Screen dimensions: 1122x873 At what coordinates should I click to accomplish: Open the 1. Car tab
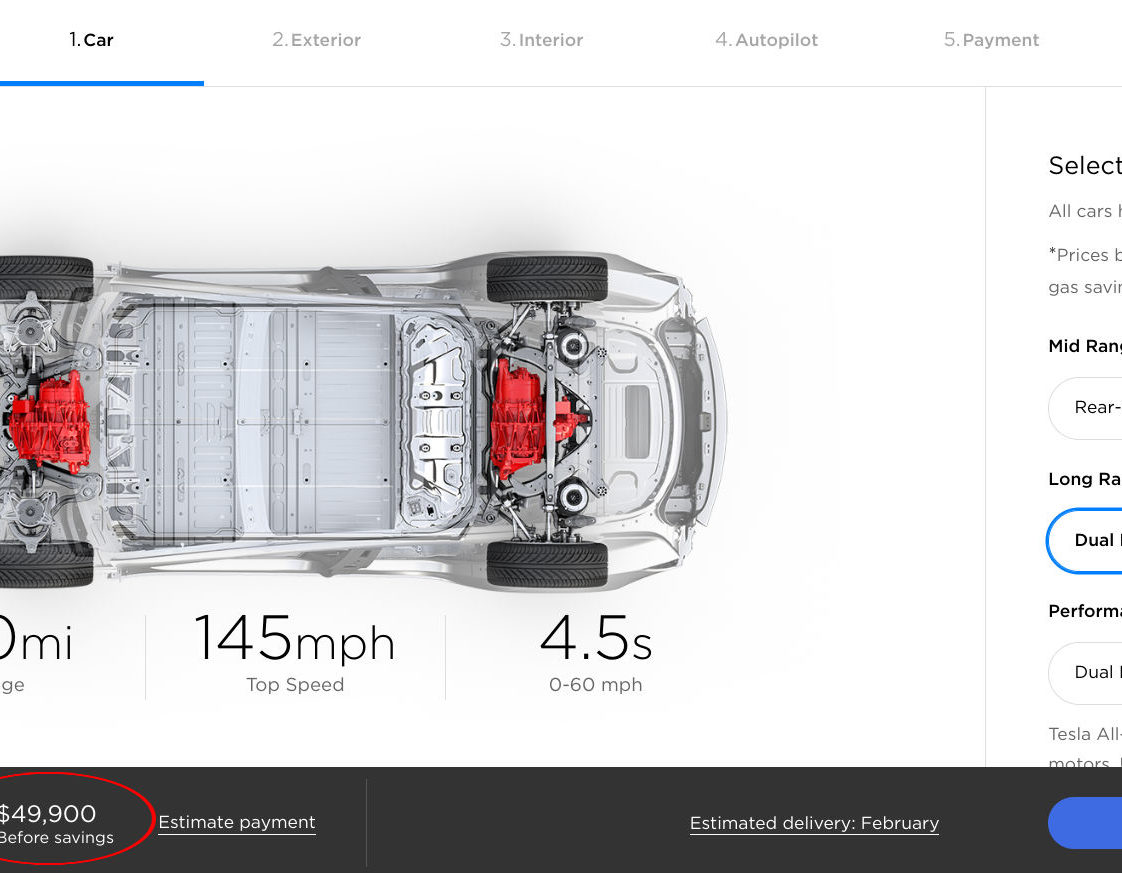[91, 40]
